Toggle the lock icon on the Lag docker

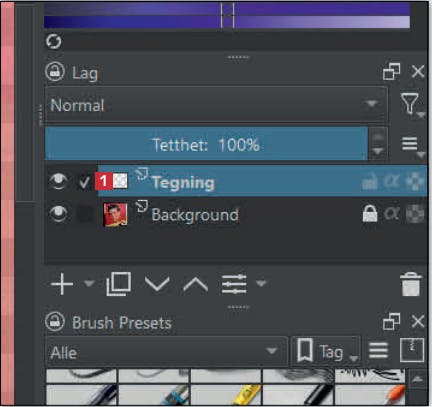55,71
